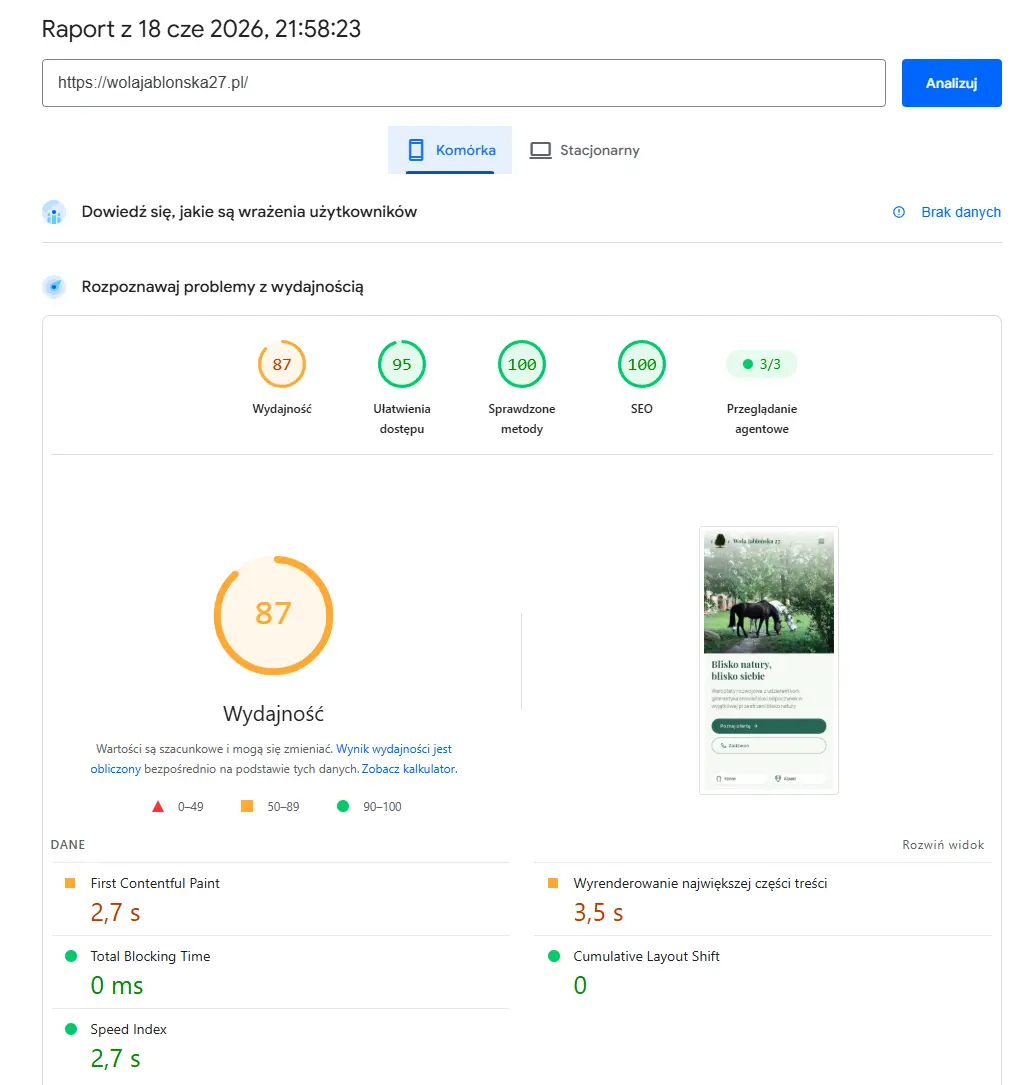This screenshot has height=1085, width=1032.
Task: Select the 100 Sprawdzone metody score gauge
Action: click(x=522, y=364)
